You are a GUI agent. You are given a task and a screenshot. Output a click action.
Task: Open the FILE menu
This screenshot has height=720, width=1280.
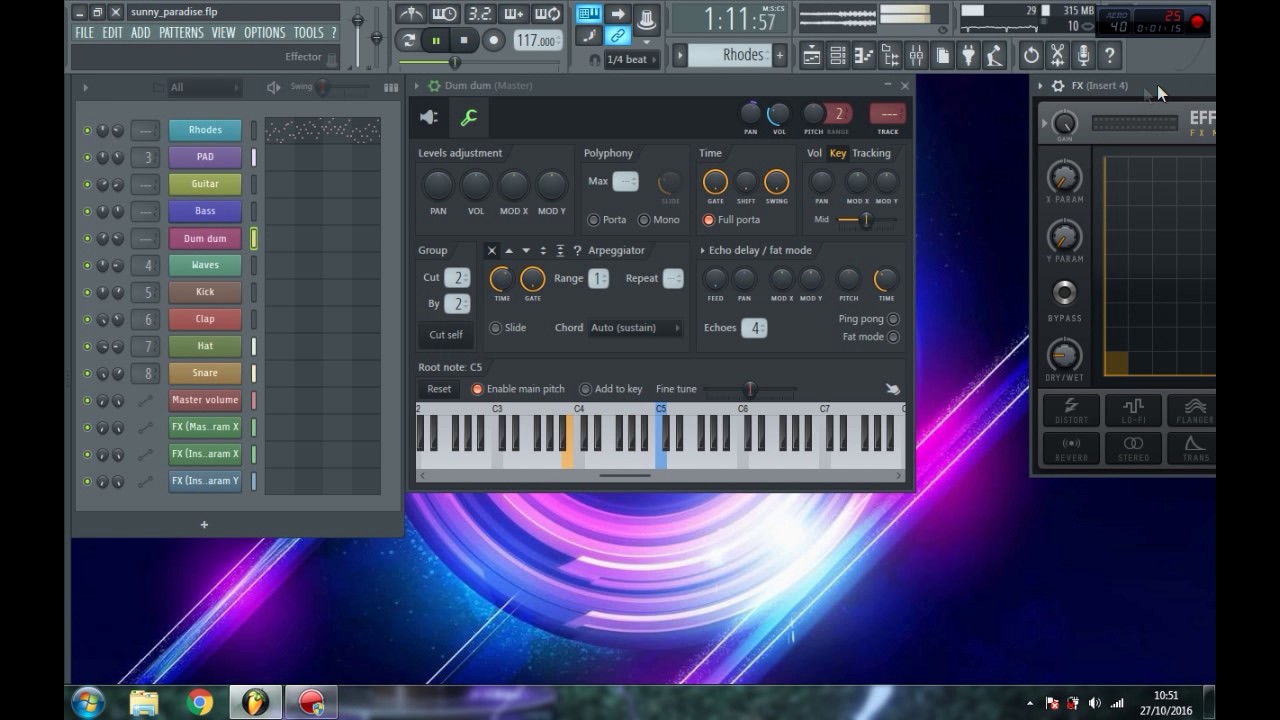[85, 33]
